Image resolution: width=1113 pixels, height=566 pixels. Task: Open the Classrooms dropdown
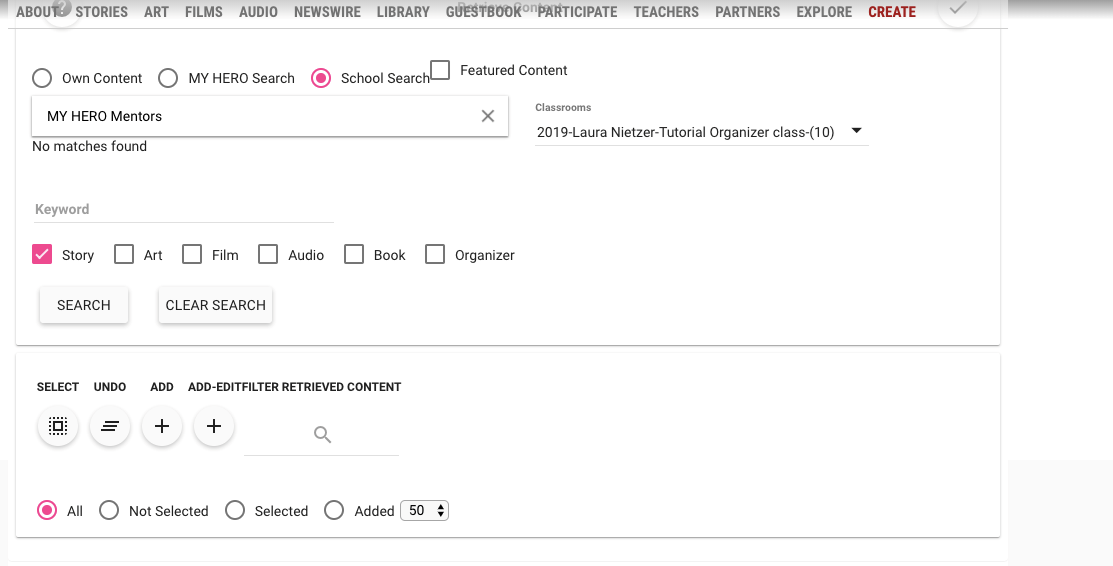click(701, 132)
